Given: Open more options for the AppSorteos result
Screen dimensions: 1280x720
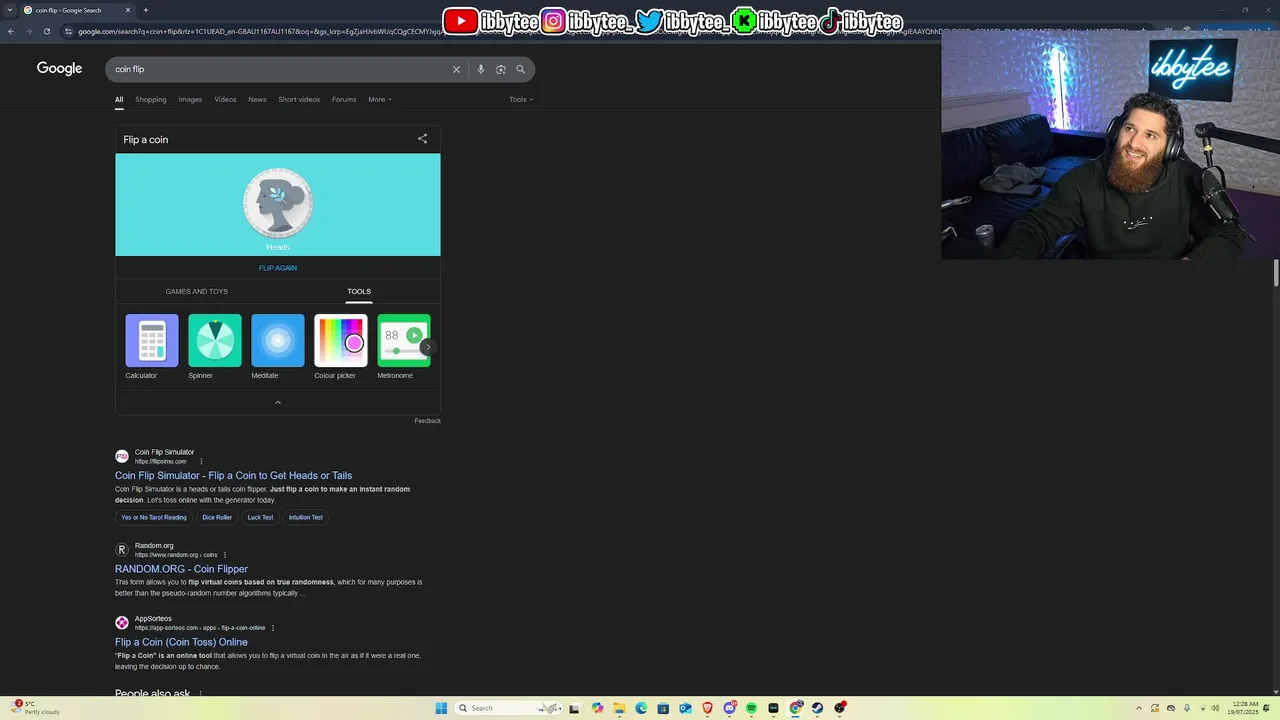Looking at the screenshot, I should [273, 628].
